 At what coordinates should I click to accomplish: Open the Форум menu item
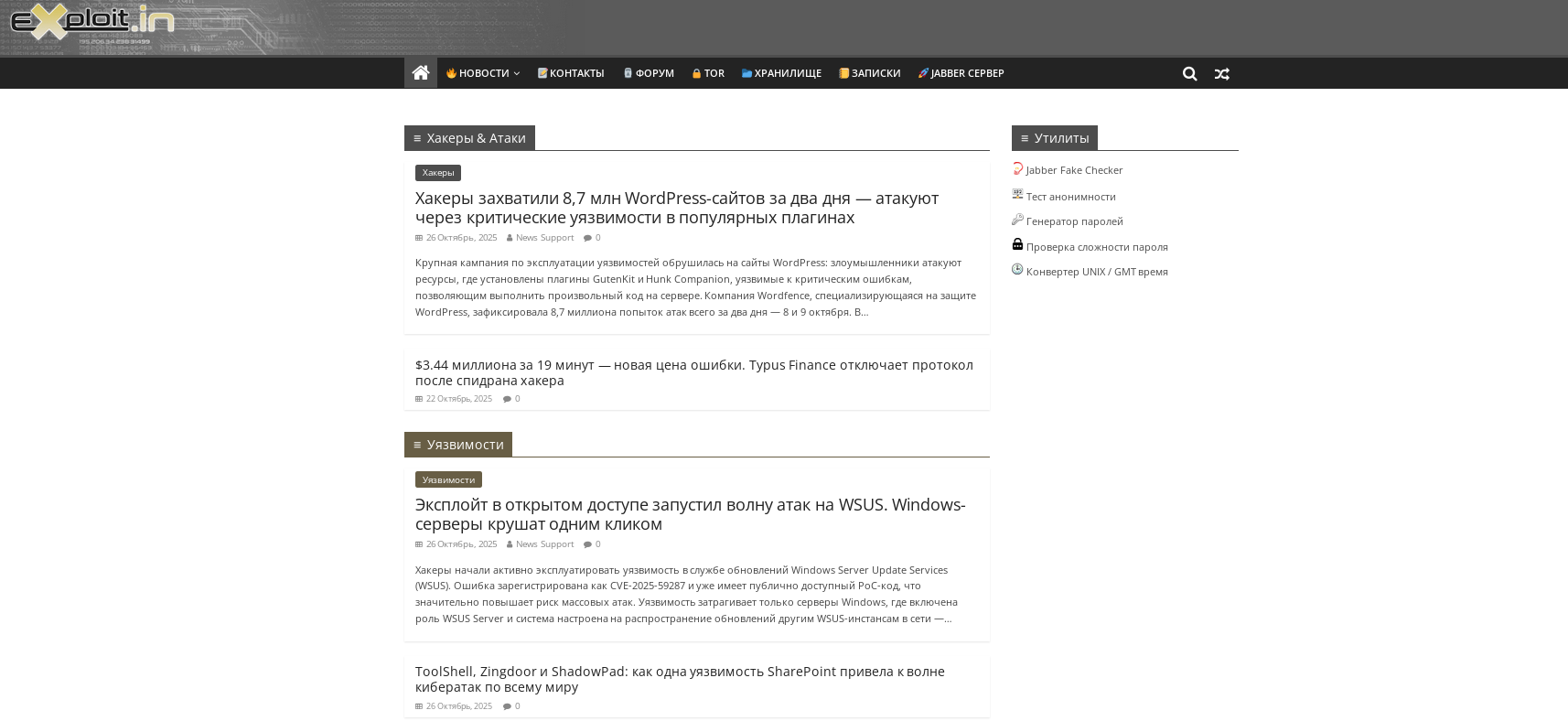click(649, 73)
